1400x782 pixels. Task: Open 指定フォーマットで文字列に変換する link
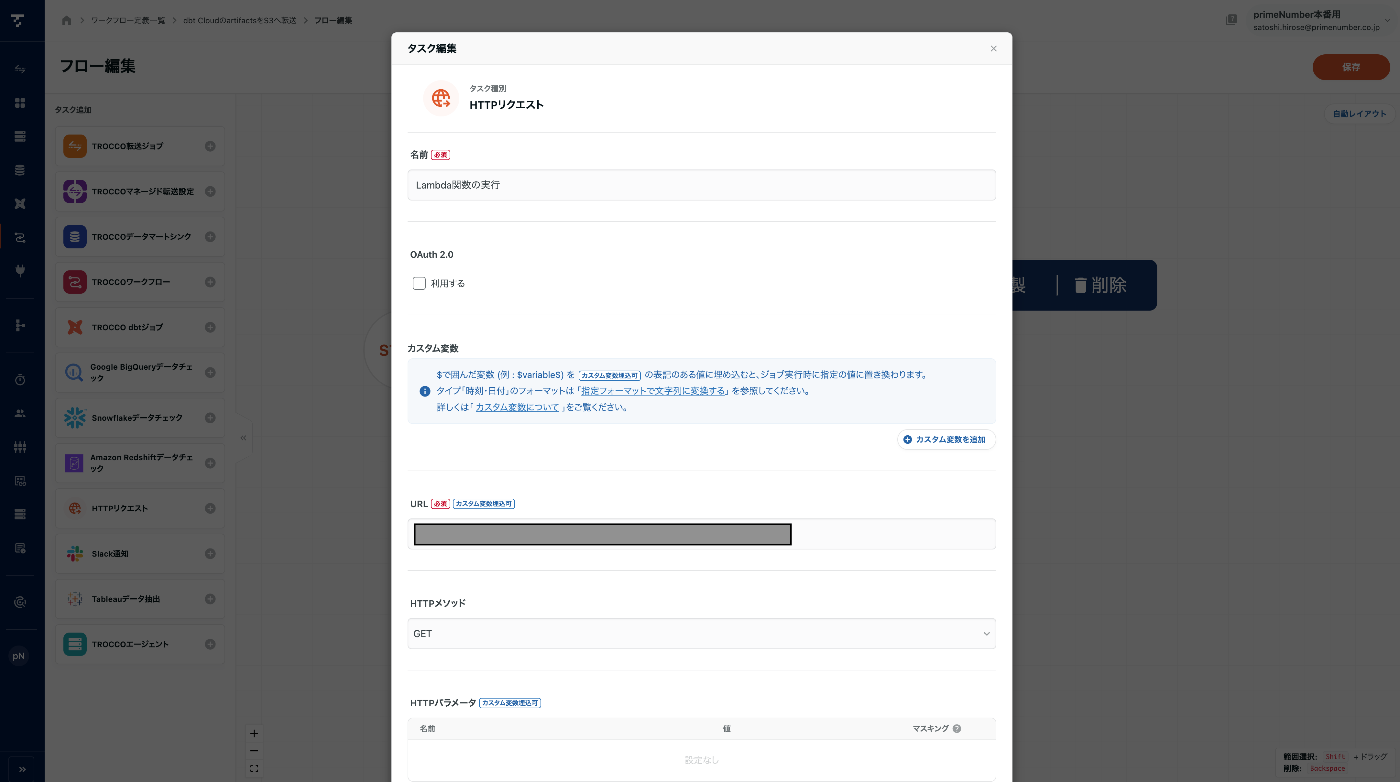coord(654,391)
